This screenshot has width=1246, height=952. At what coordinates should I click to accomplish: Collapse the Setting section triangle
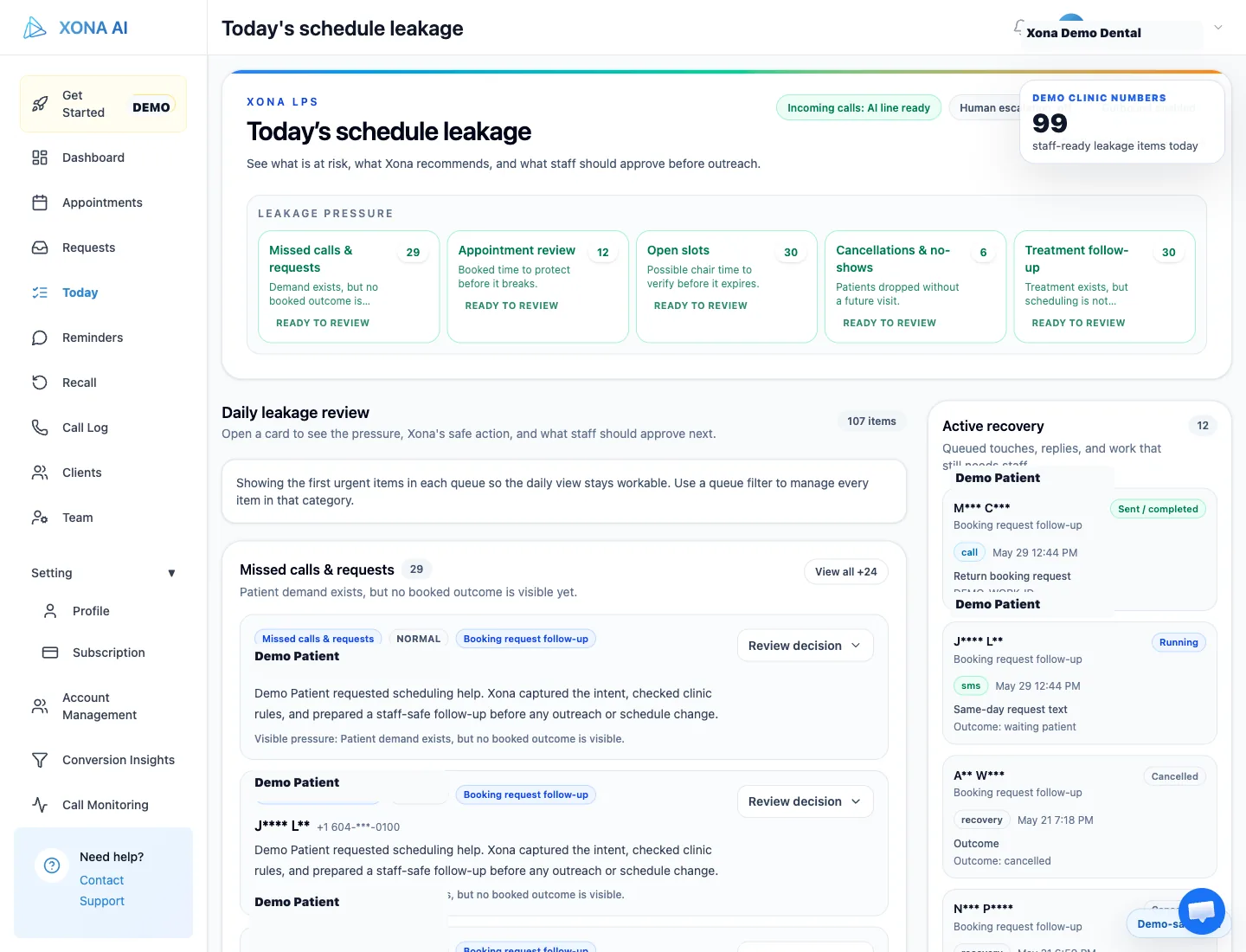tap(171, 573)
